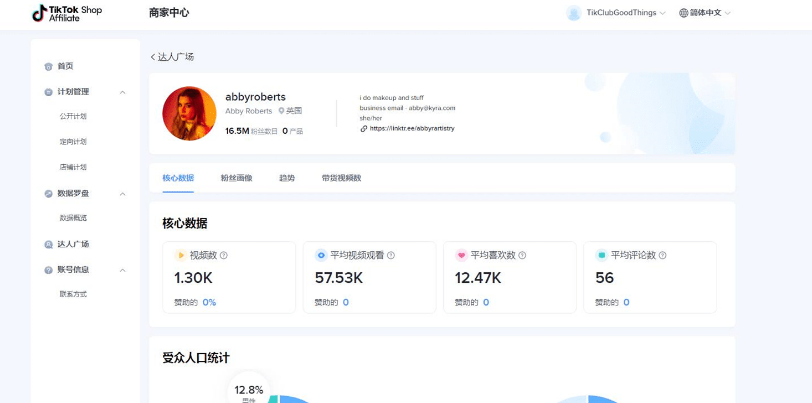Screen dimensions: 812x403
Task: Click help icon next to 平均喜欢数
Action: tap(522, 255)
